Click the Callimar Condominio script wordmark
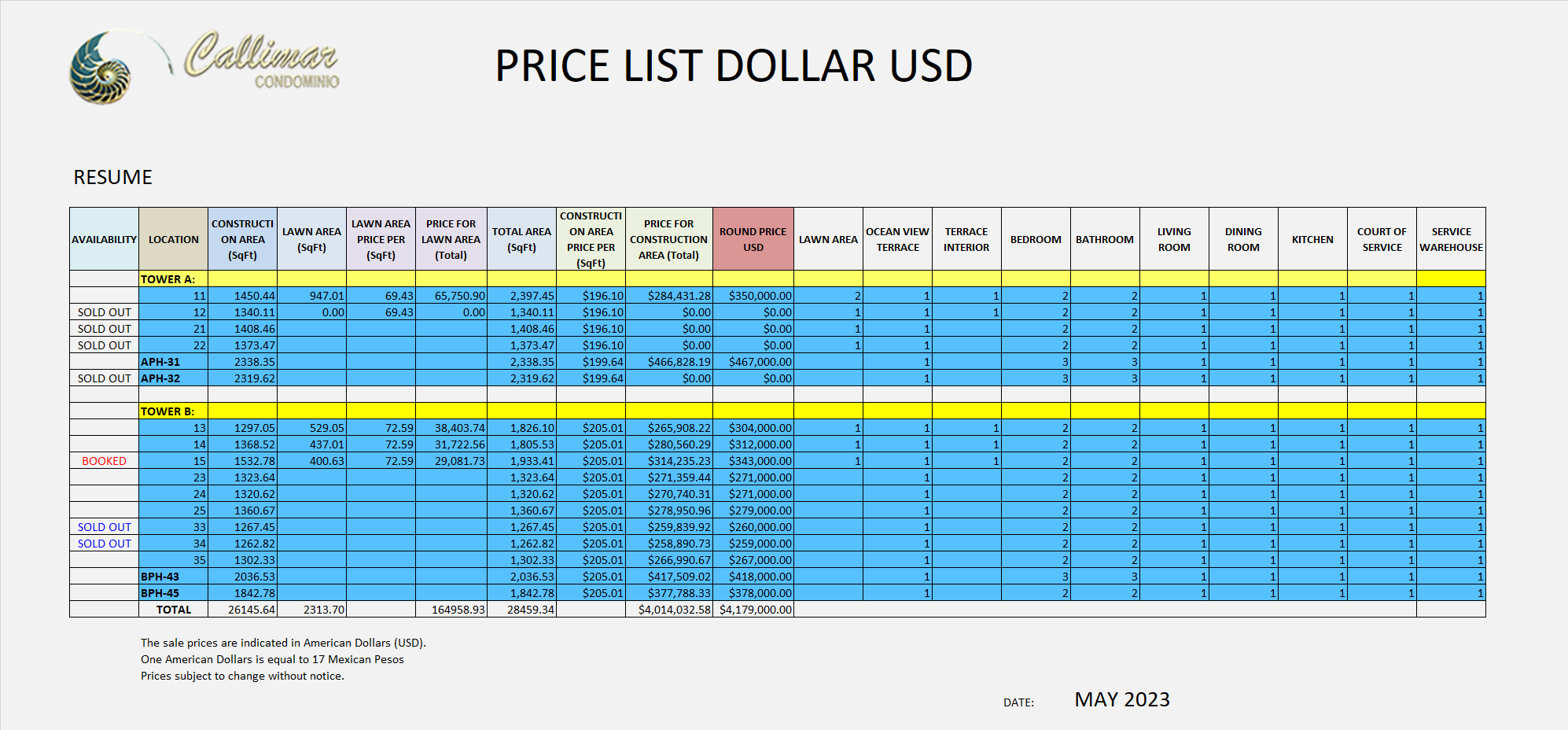Screen dimensions: 1568x730 [x=262, y=61]
